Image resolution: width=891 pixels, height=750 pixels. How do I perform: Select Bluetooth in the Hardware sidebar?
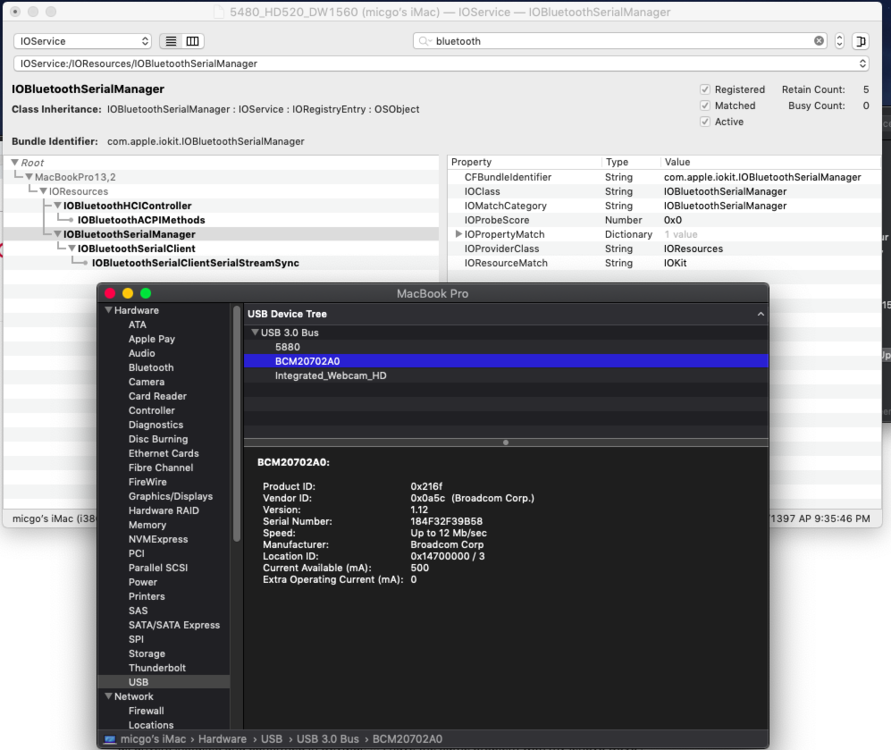[x=151, y=368]
